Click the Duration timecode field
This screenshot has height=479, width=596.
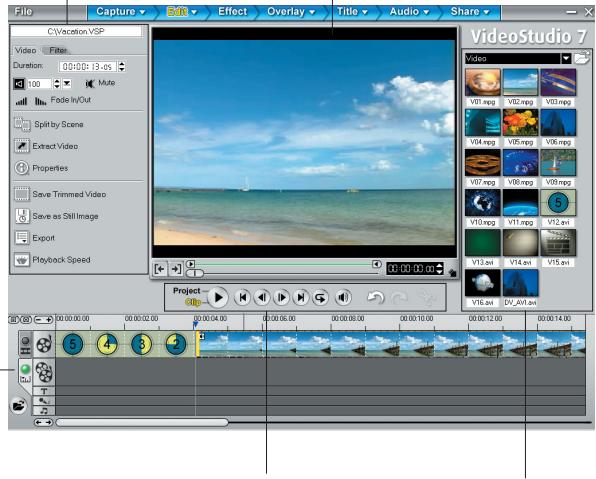tap(87, 67)
